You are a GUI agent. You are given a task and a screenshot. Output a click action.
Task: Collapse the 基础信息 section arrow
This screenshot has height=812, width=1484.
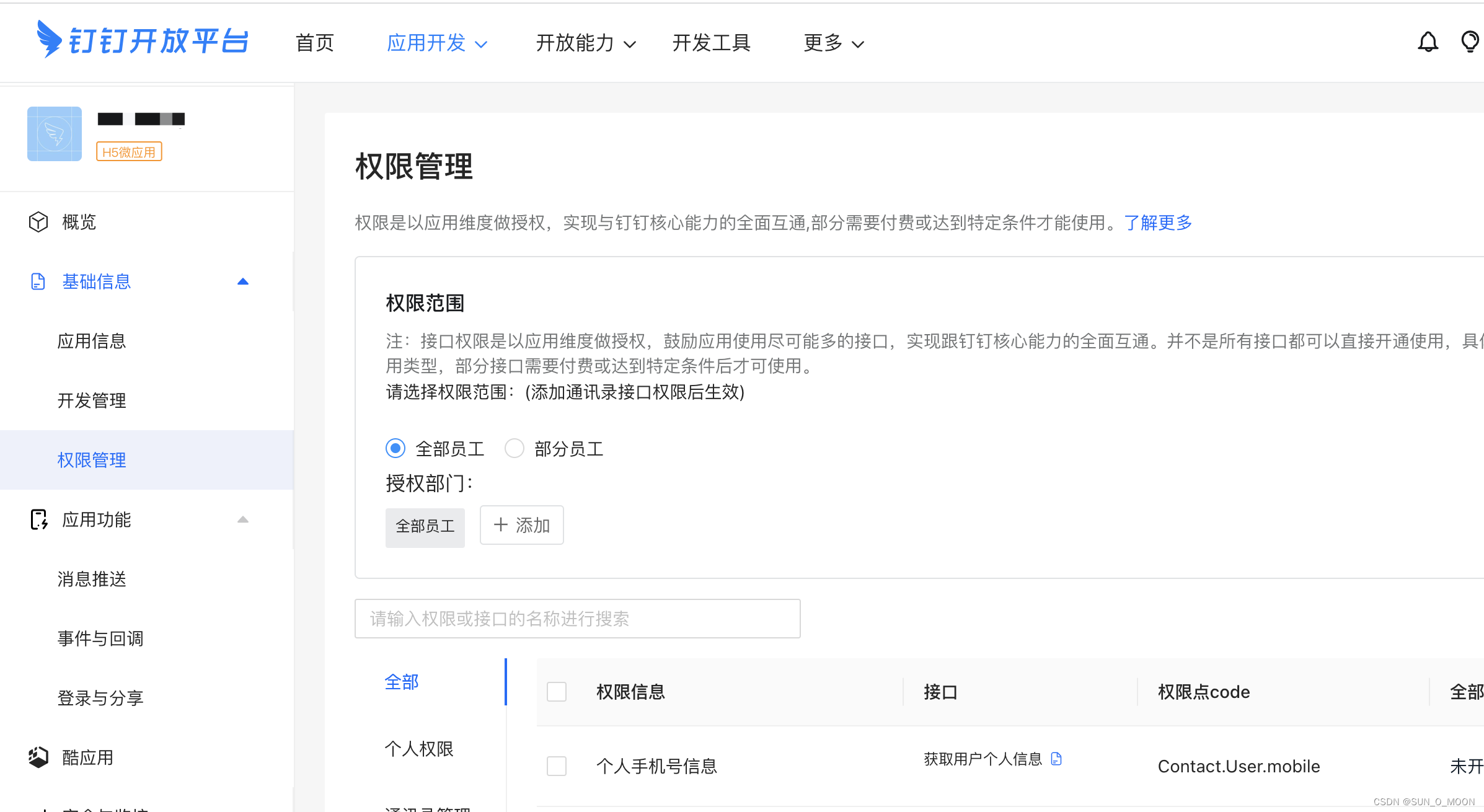[243, 281]
